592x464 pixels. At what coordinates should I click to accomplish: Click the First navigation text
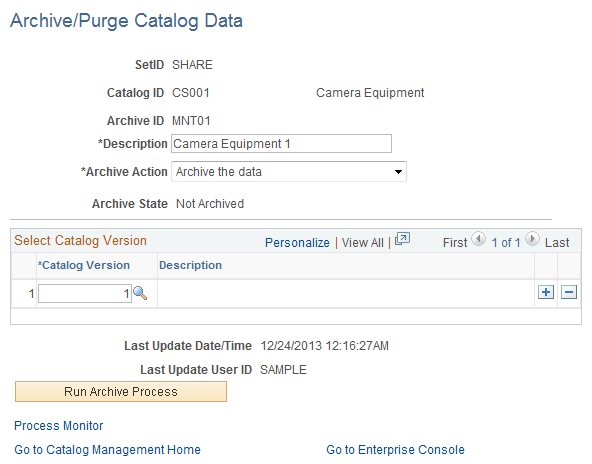[455, 243]
